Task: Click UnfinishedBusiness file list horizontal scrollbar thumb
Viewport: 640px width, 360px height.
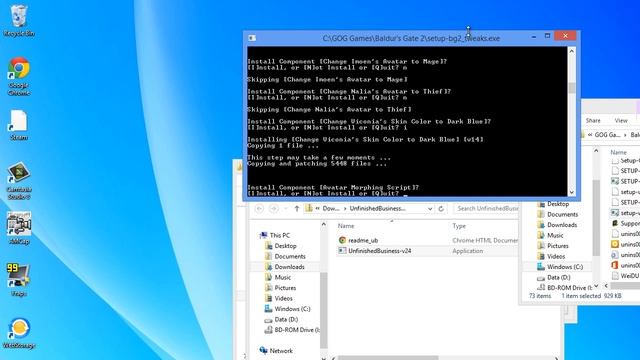Action: coord(388,358)
